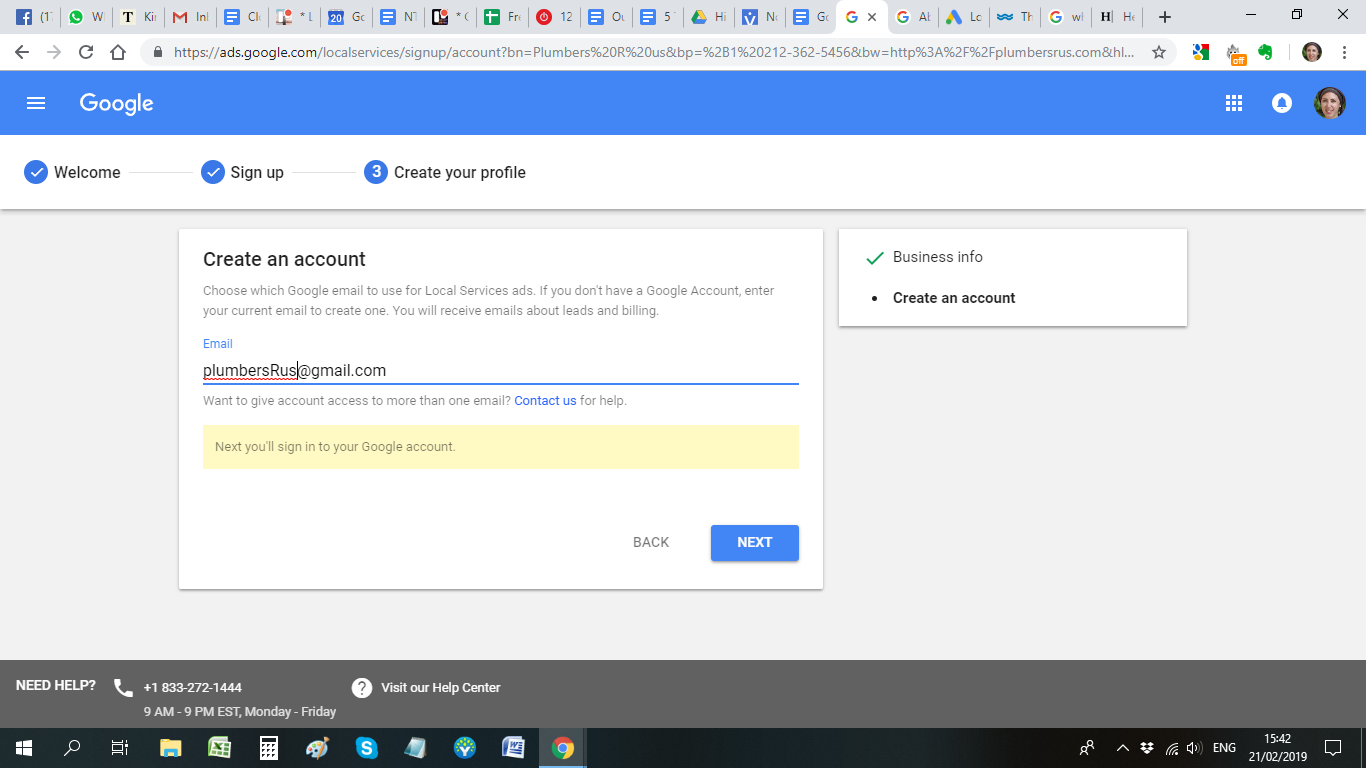The height and width of the screenshot is (768, 1366).
Task: Open a new browser tab
Action: [x=1164, y=17]
